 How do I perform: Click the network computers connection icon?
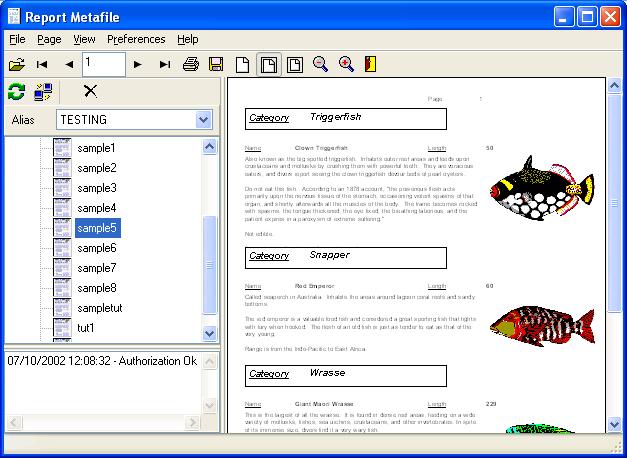point(43,92)
